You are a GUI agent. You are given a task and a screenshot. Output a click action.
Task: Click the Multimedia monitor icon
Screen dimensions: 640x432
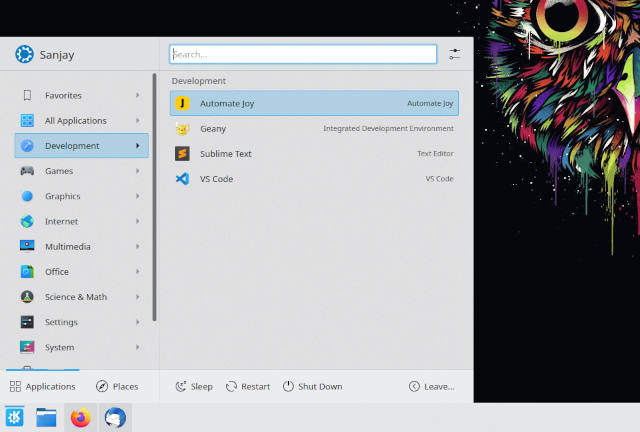(27, 246)
